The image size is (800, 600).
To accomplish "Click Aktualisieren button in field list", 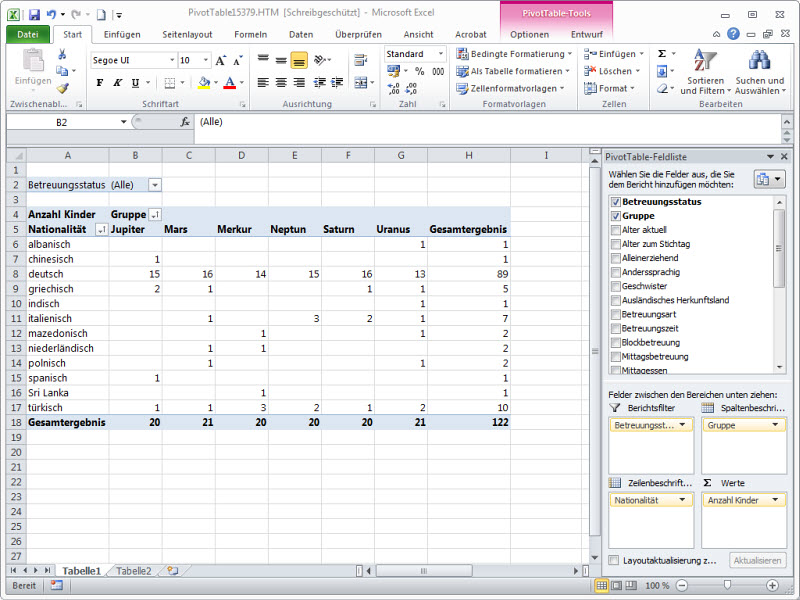I will tap(757, 560).
